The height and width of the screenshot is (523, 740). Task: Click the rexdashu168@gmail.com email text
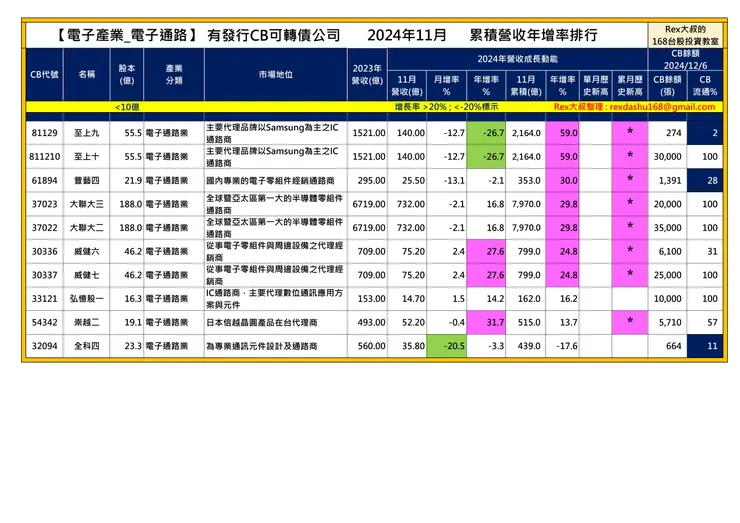(x=662, y=107)
